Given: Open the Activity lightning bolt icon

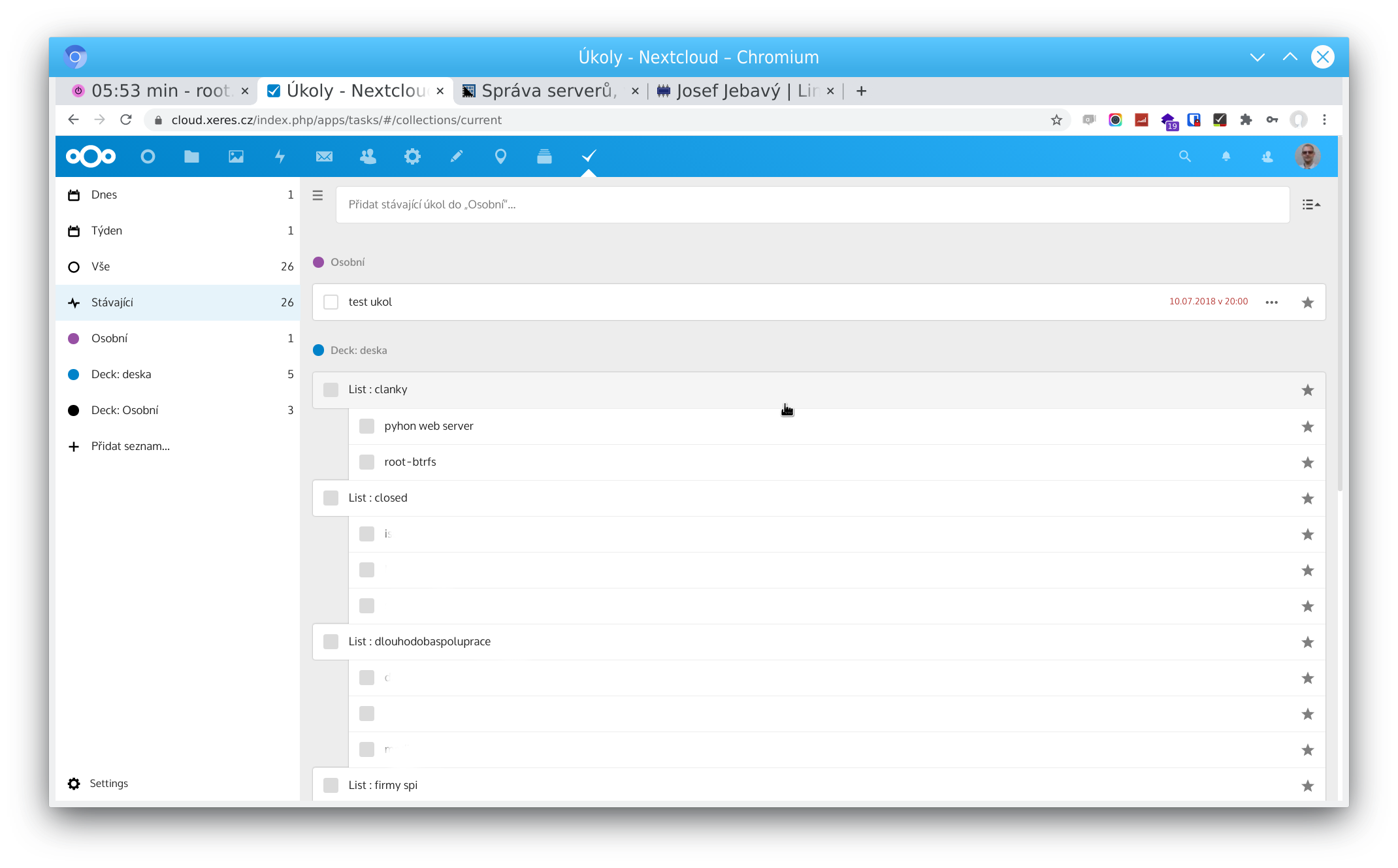Looking at the screenshot, I should point(280,157).
